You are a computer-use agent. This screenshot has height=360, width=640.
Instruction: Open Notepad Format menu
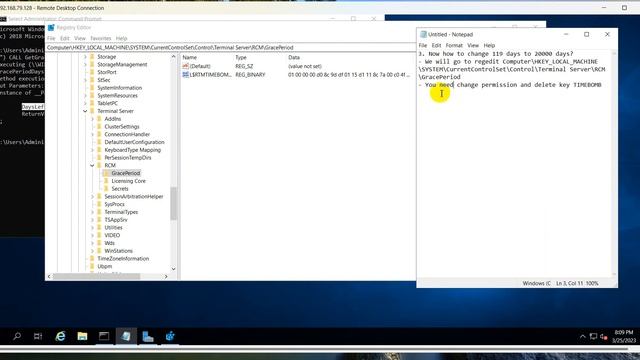coord(454,45)
